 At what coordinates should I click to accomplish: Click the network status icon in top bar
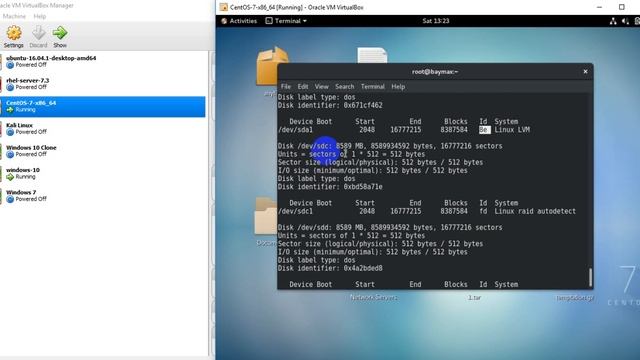(613, 21)
